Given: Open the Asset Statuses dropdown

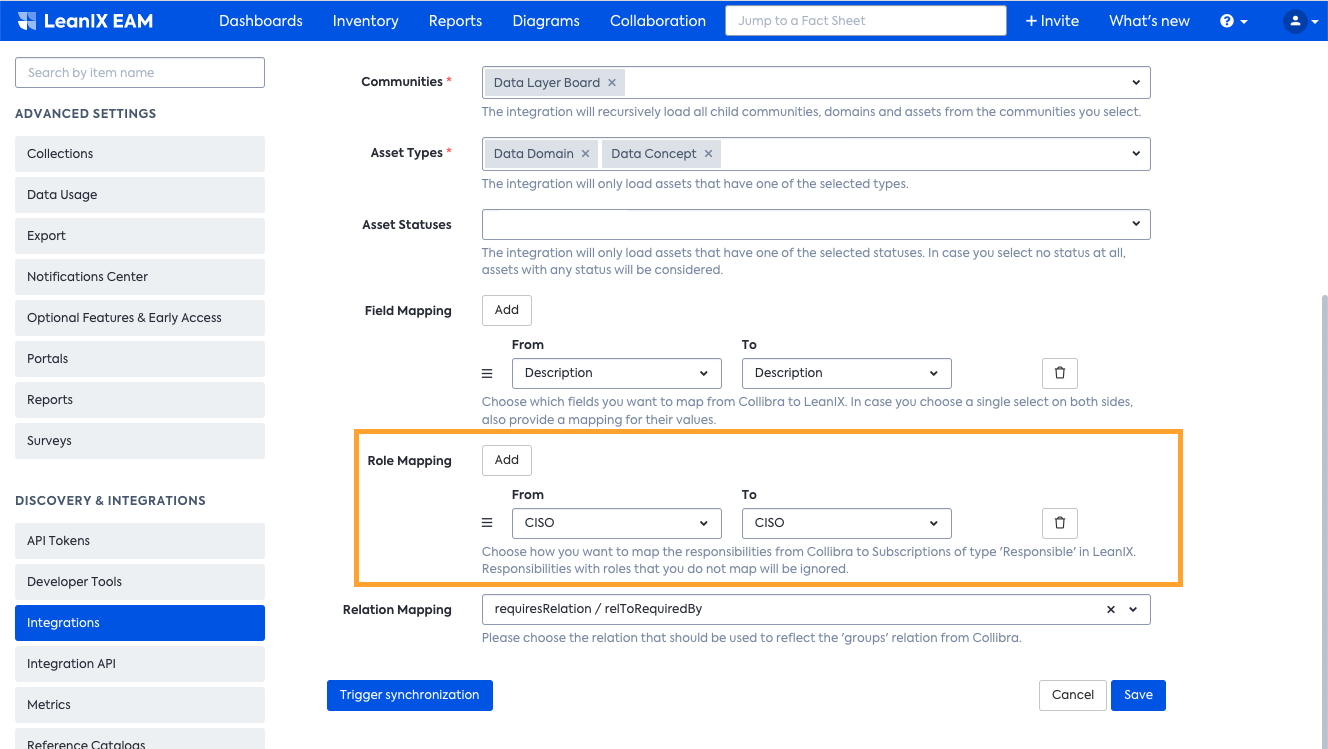Looking at the screenshot, I should (x=816, y=224).
